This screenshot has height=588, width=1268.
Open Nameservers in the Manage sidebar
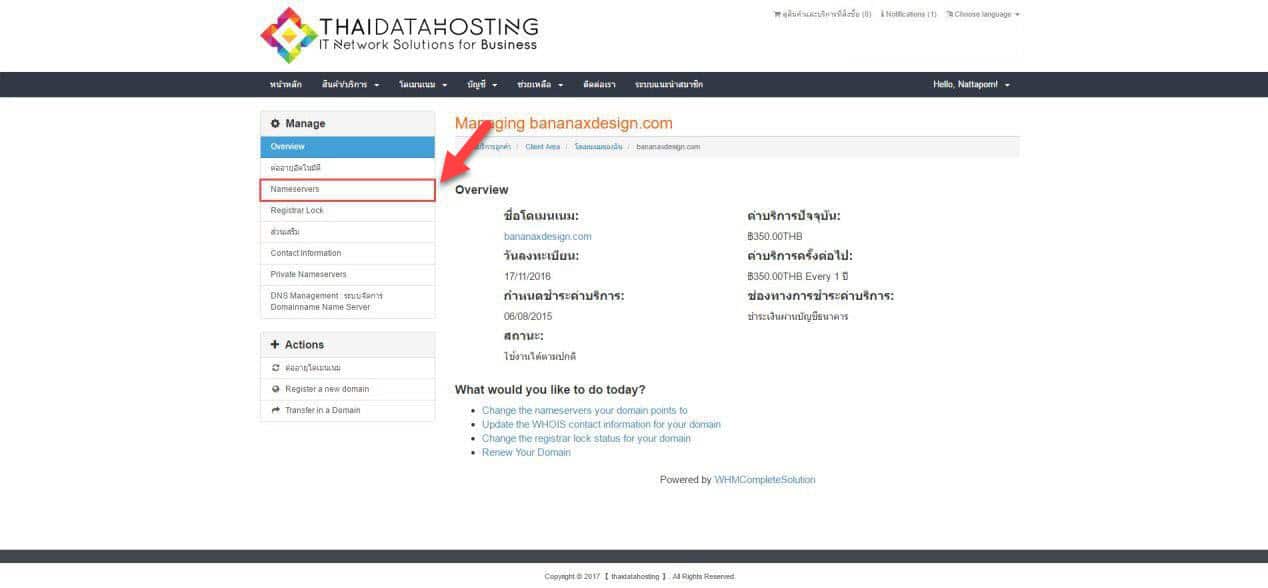tap(348, 189)
